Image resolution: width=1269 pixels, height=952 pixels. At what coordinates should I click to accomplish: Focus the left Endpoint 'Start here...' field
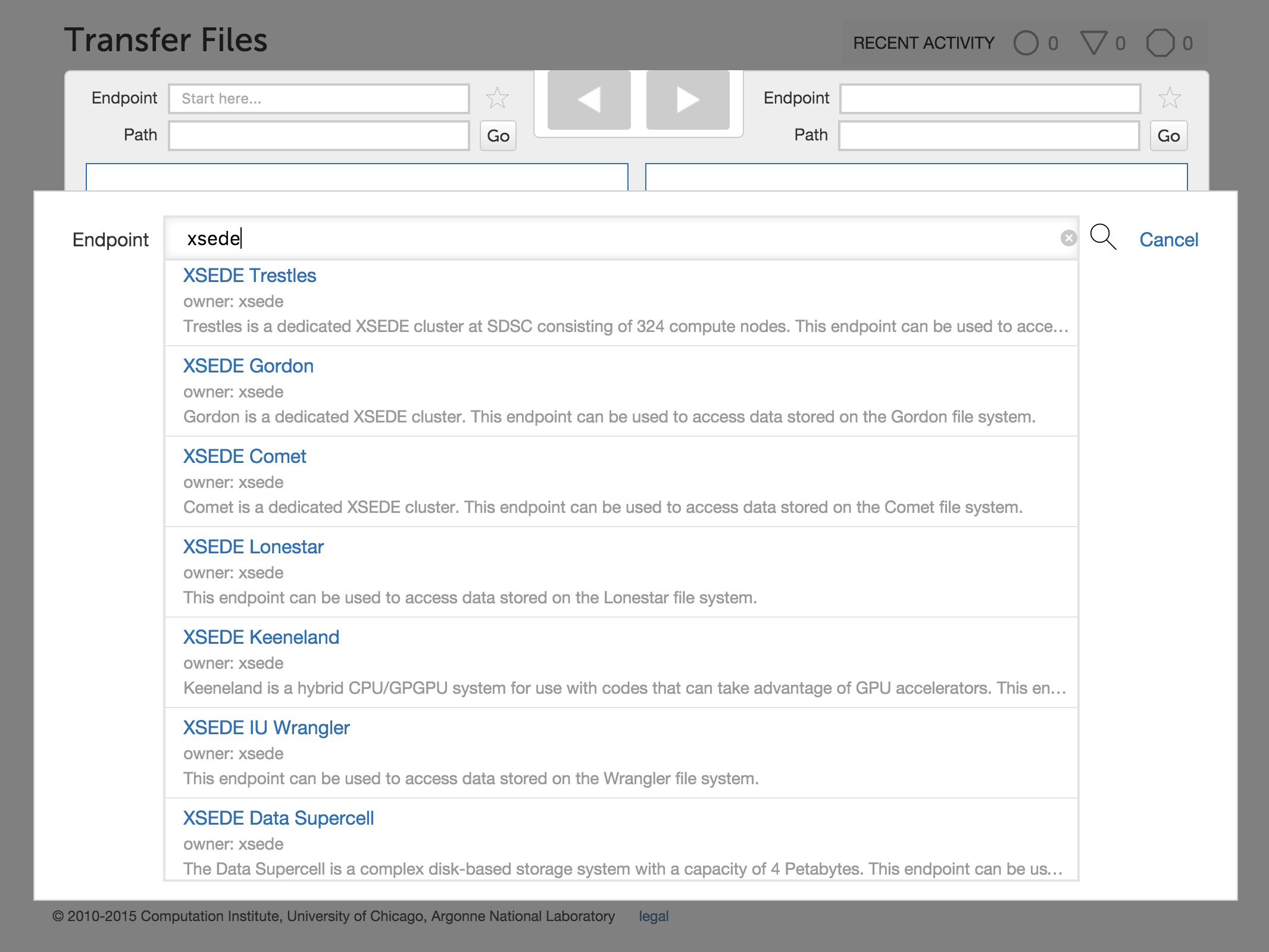[x=319, y=99]
